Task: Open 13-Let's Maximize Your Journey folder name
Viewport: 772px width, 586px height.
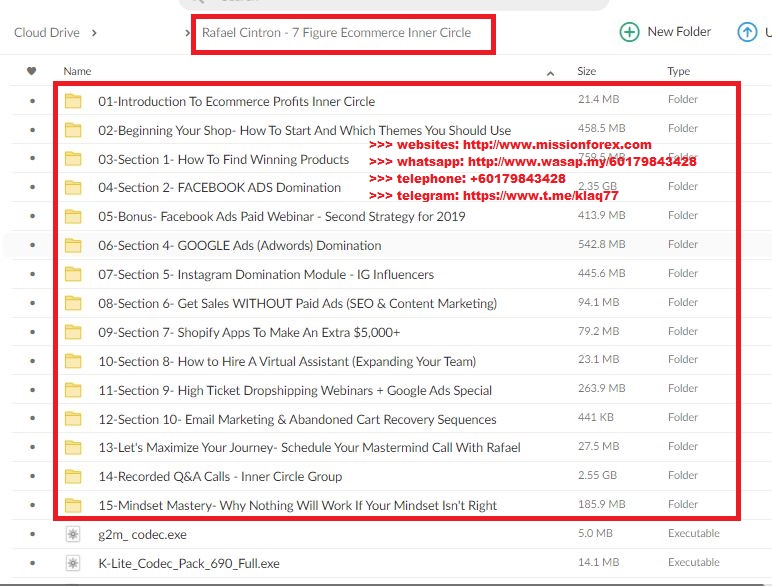Action: [x=309, y=448]
